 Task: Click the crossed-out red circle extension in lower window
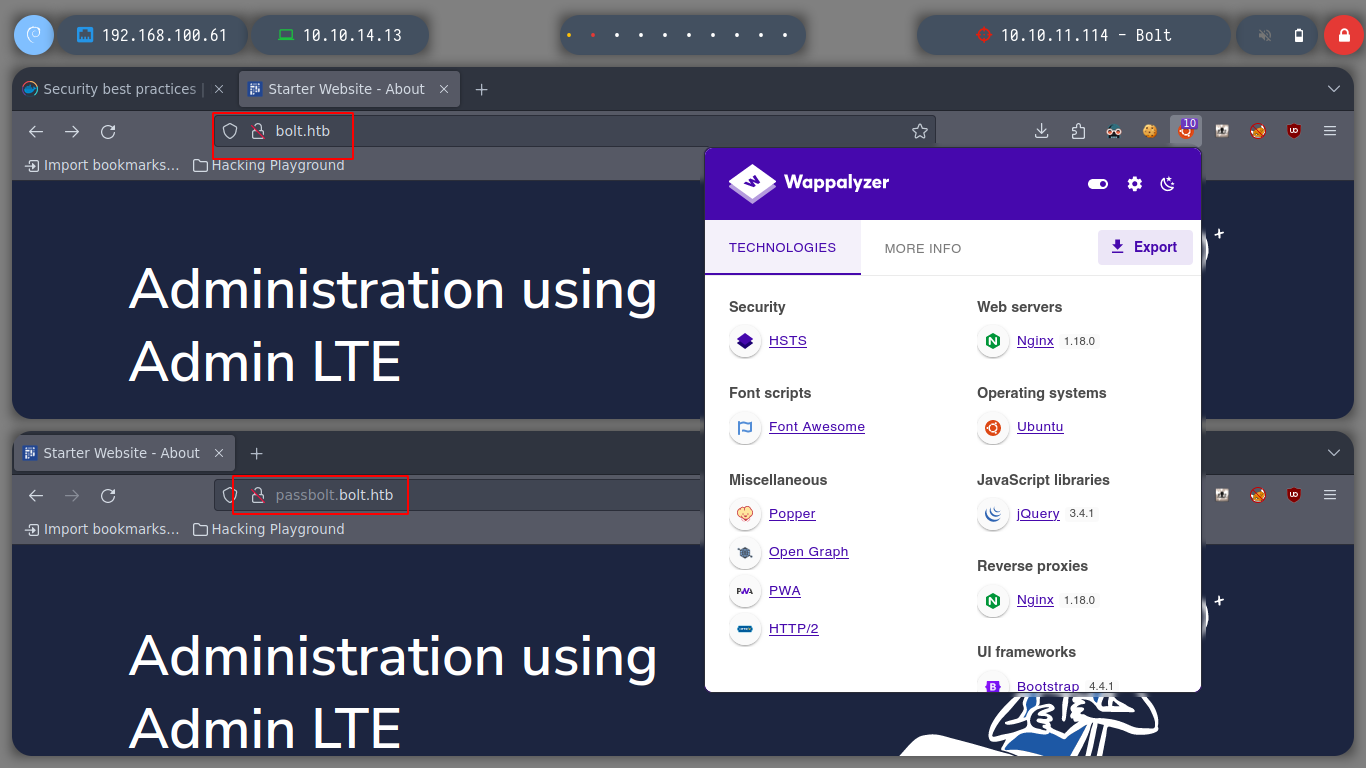1258,495
